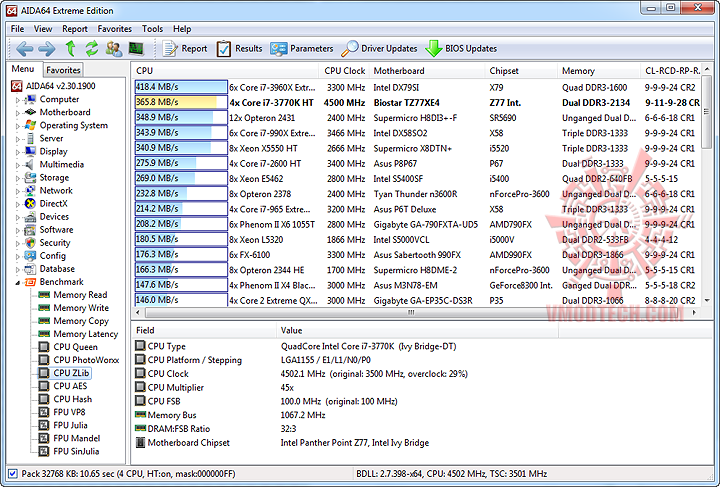Select the Database icon in tree
This screenshot has width=720, height=487.
(30, 269)
